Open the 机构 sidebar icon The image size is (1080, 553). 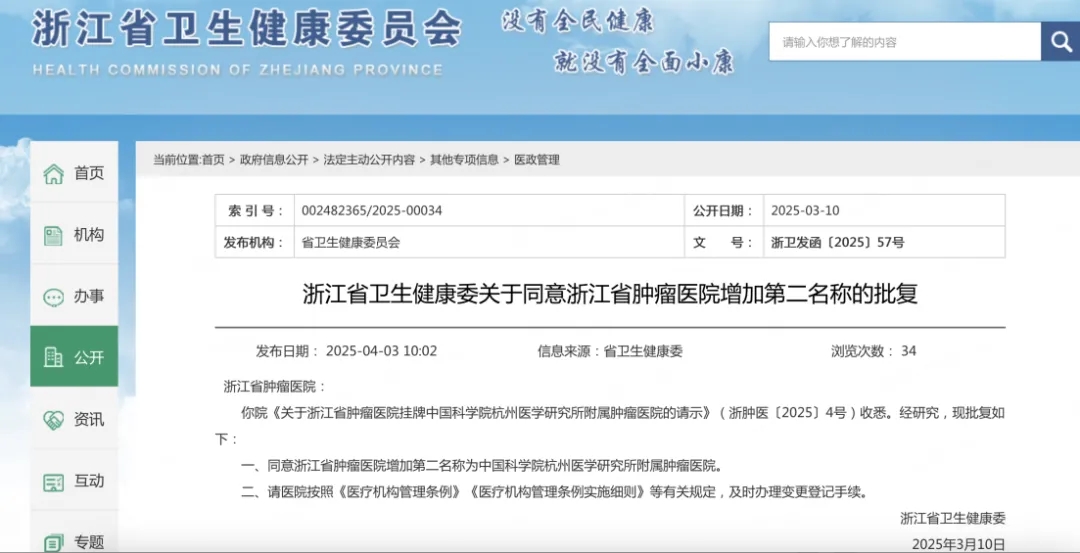tap(53, 236)
